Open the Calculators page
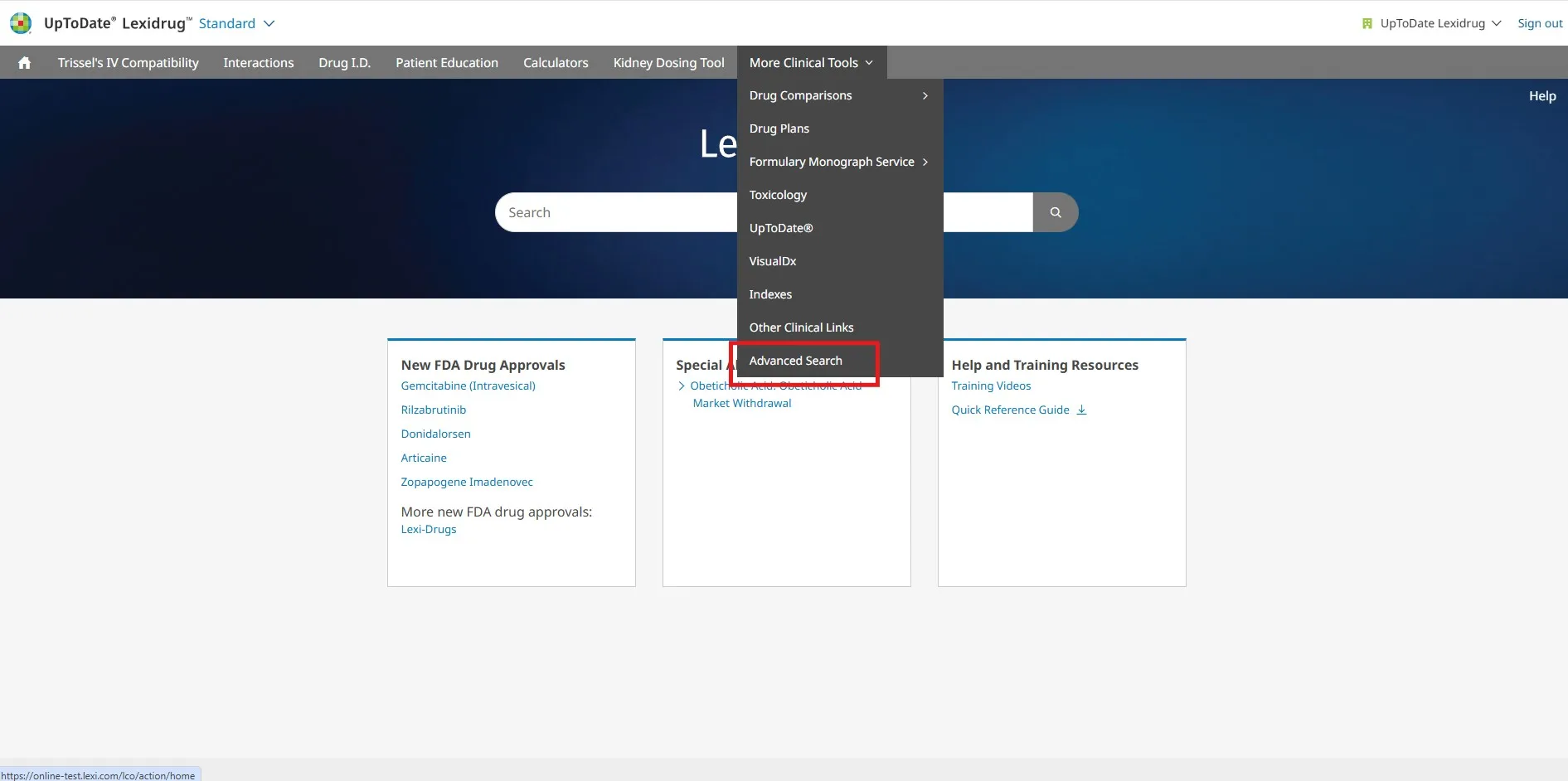Screen dimensions: 1568x781 pos(556,63)
